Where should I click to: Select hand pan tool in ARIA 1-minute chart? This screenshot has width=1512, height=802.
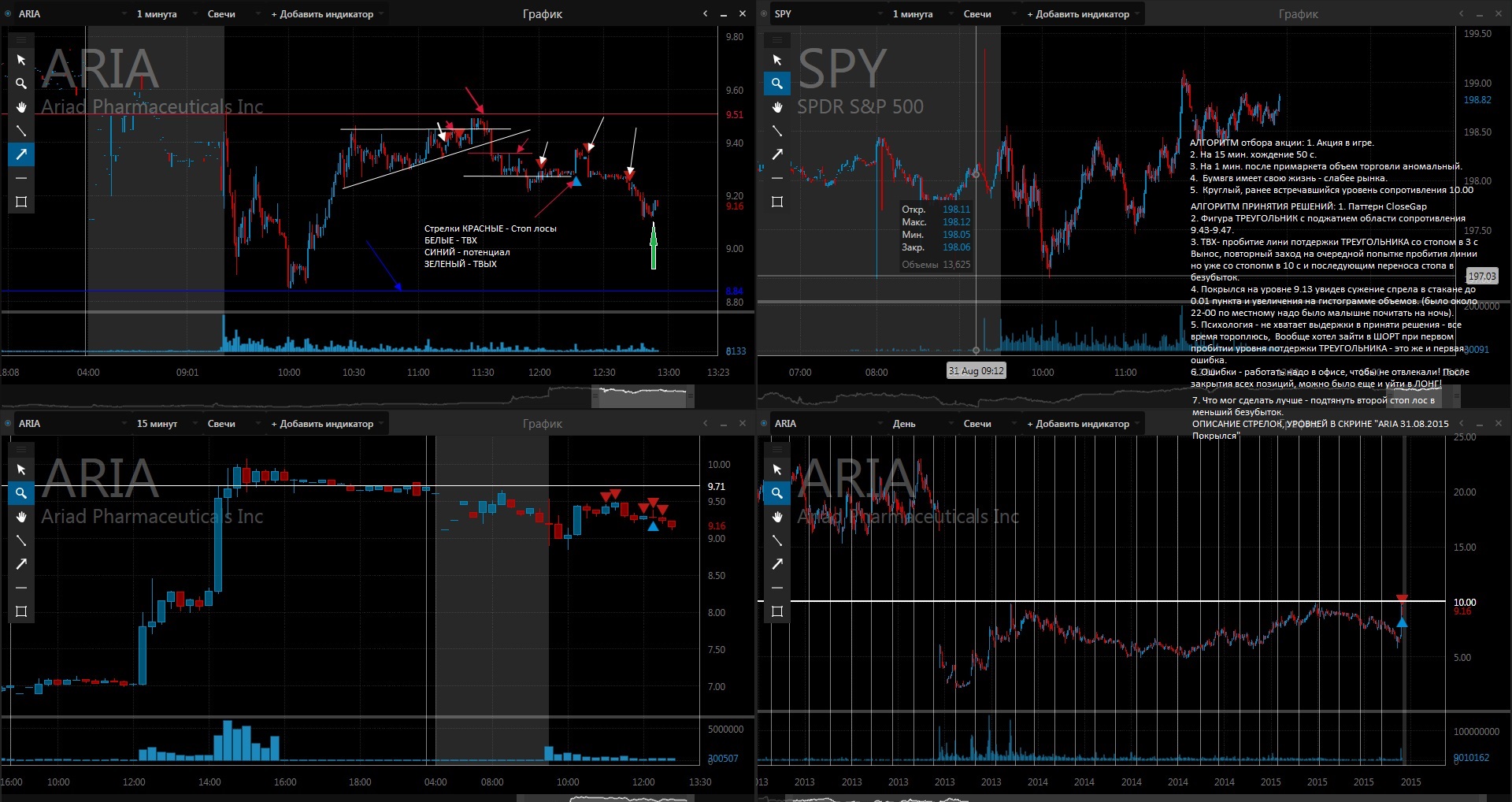(x=21, y=107)
